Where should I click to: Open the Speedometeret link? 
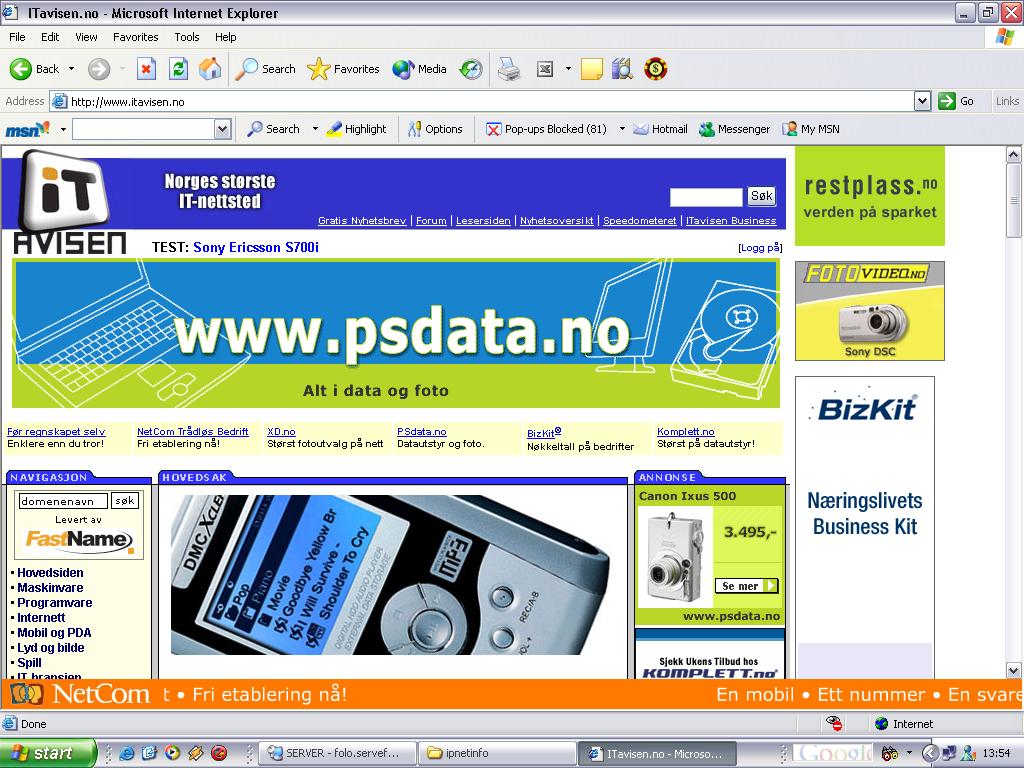tap(639, 221)
